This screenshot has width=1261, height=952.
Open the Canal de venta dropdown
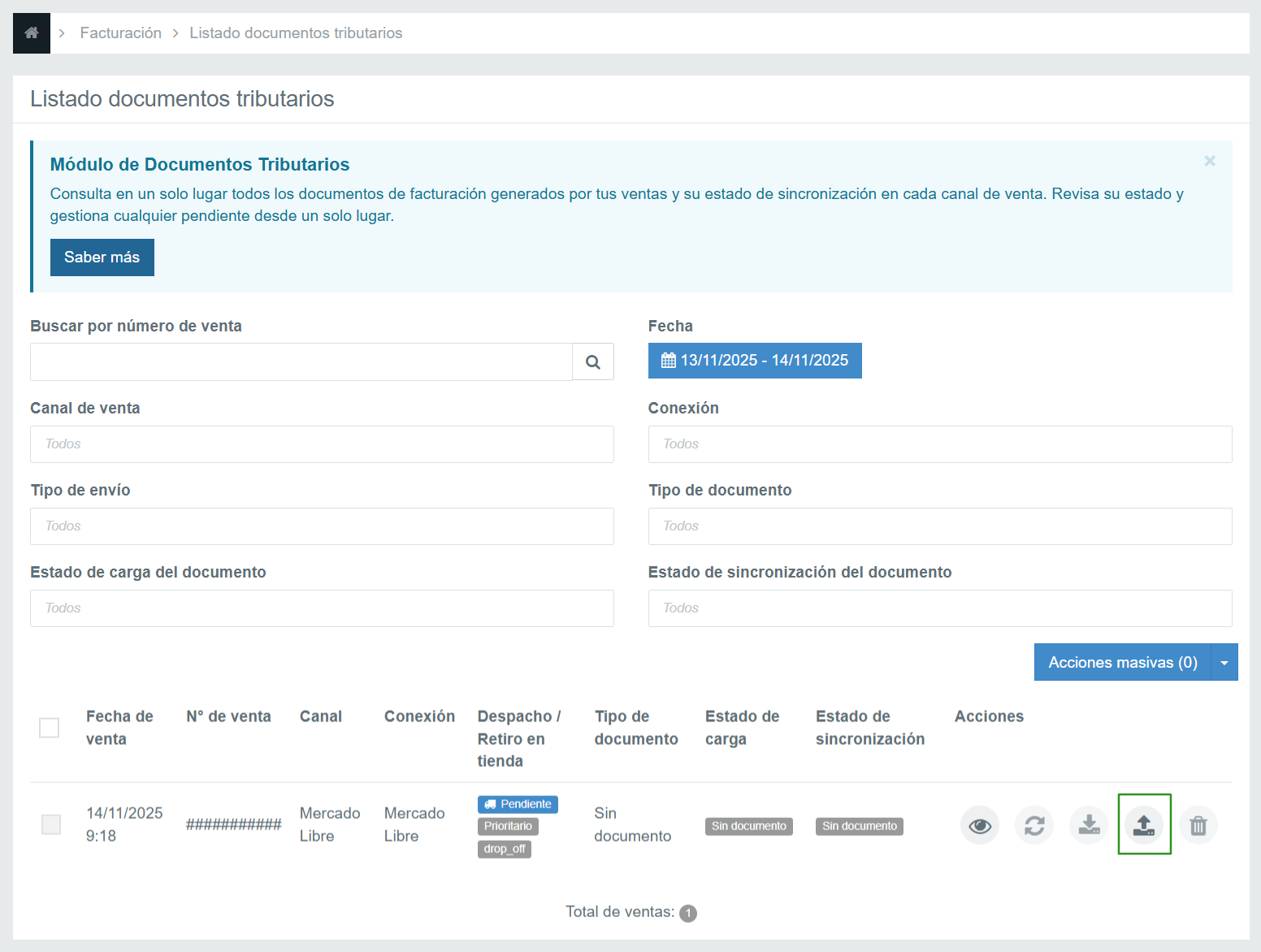point(322,444)
